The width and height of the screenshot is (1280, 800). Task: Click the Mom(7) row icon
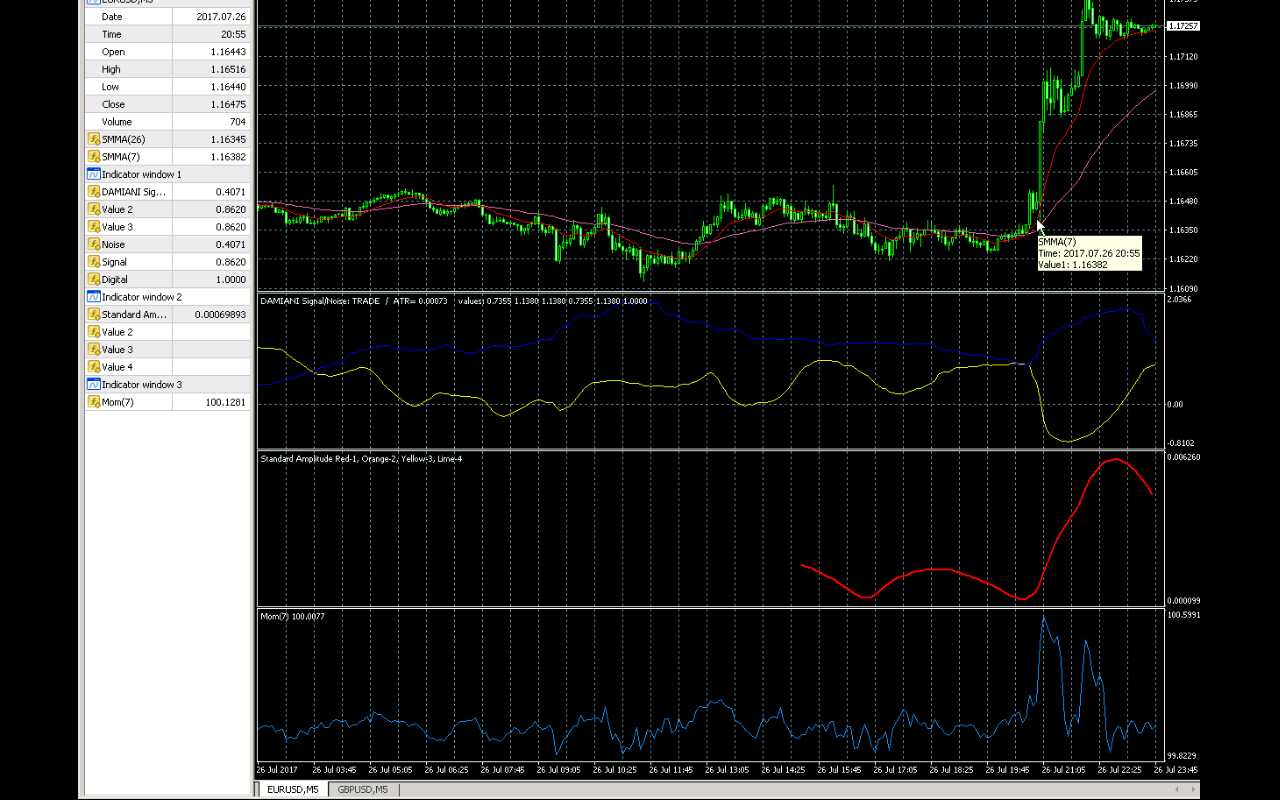tap(94, 402)
